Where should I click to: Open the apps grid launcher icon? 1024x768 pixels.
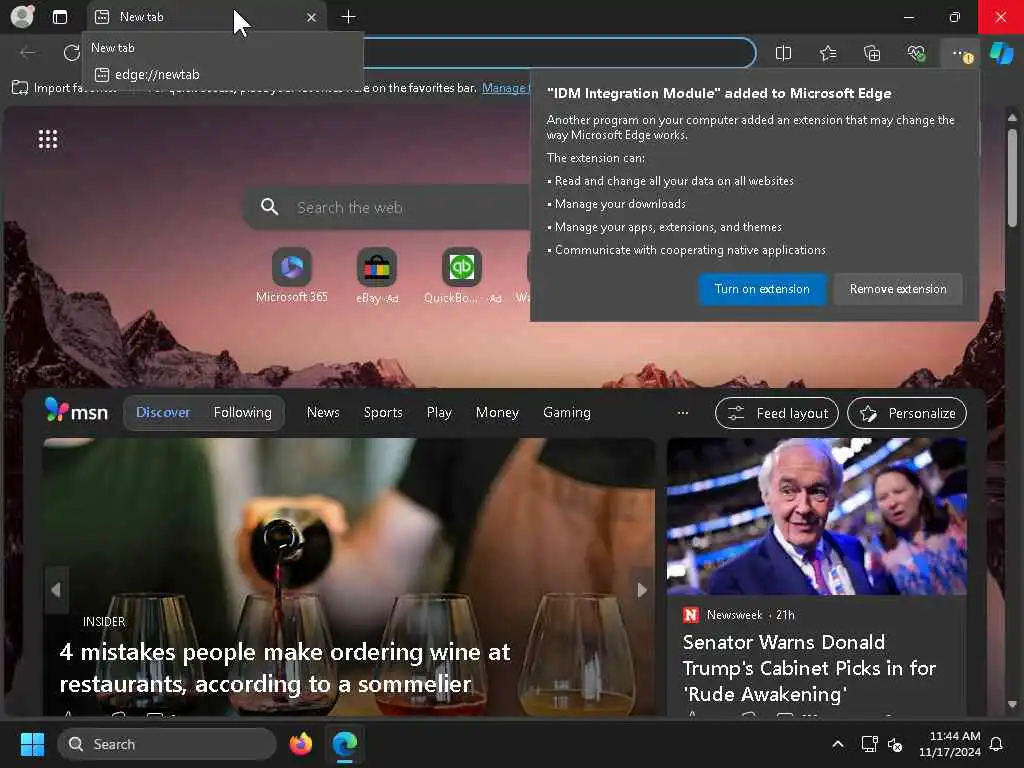tap(48, 139)
